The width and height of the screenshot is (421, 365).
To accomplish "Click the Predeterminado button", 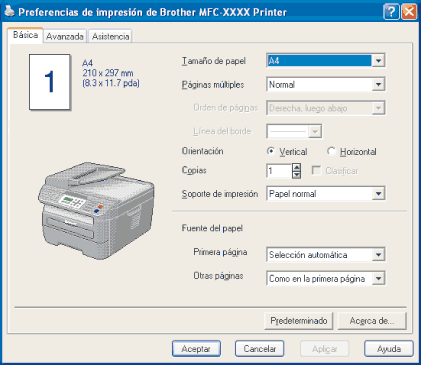I will [x=299, y=321].
